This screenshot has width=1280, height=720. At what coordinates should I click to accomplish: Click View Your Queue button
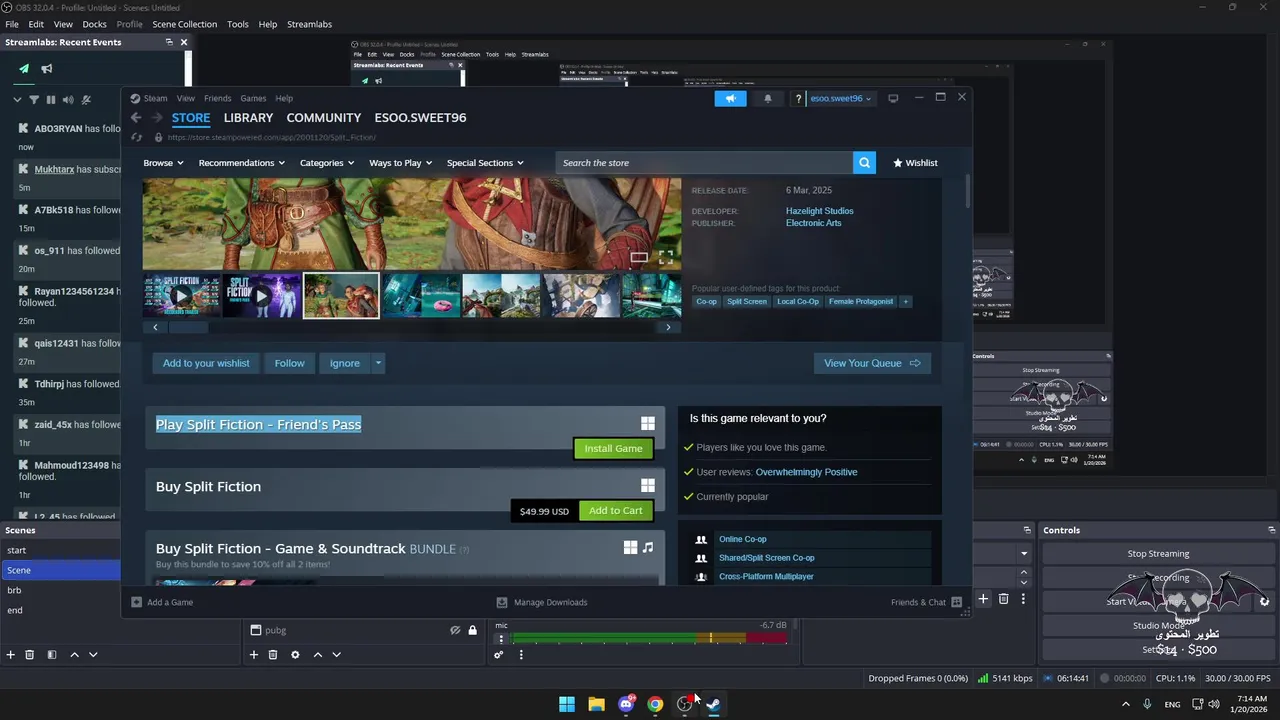click(872, 363)
